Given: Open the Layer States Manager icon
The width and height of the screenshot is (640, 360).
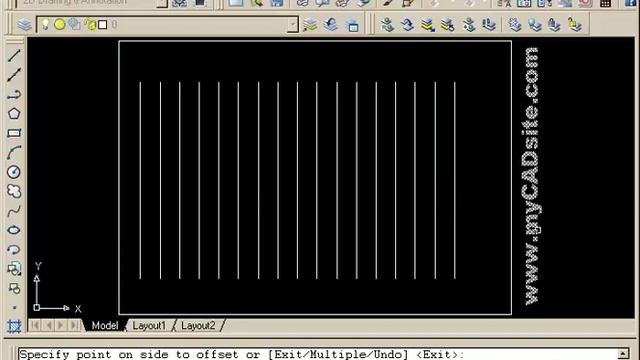Looking at the screenshot, I should [x=352, y=25].
